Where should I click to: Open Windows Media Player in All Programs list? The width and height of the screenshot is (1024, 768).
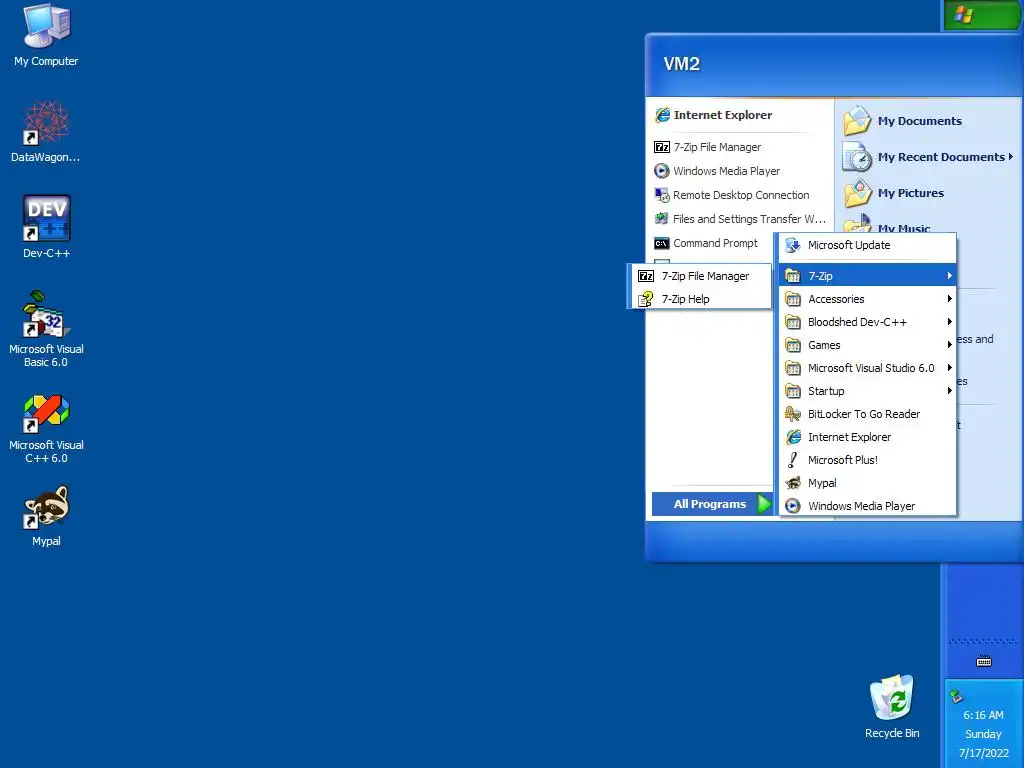[x=867, y=505]
